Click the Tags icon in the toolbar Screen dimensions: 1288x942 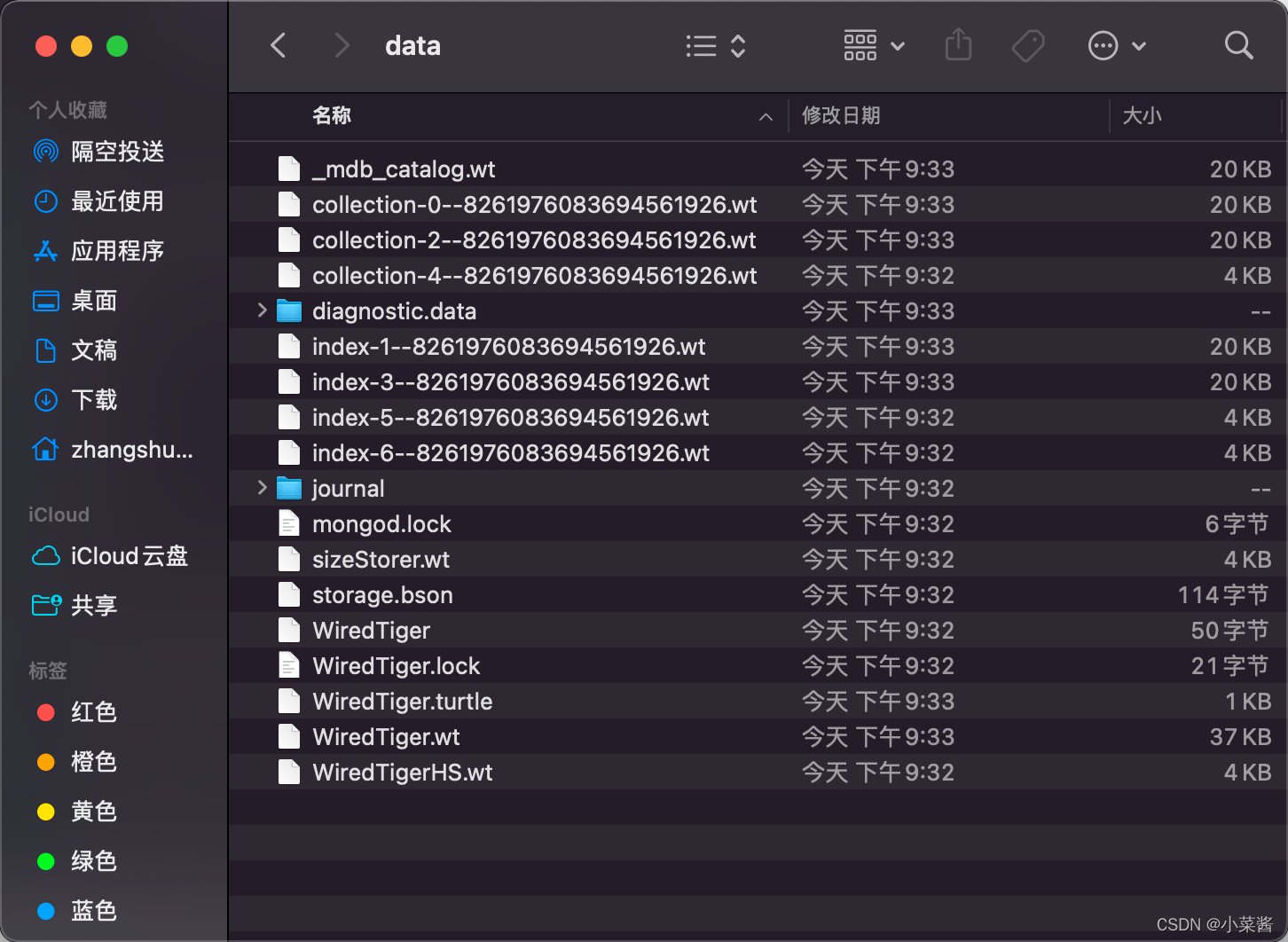[1028, 45]
